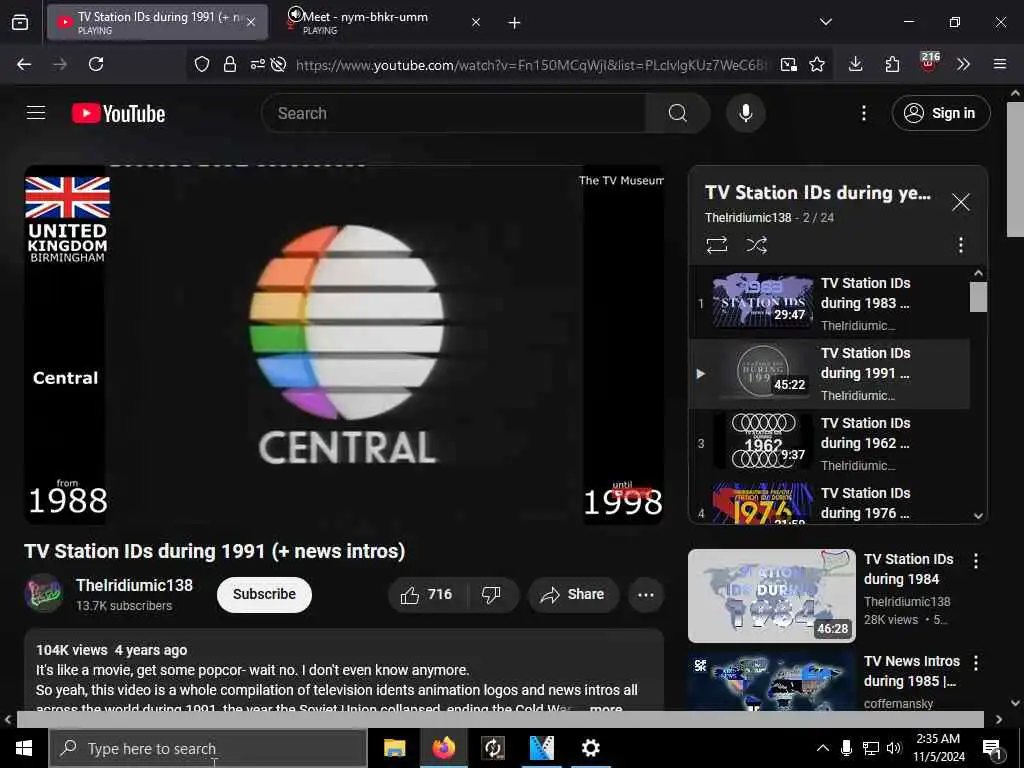Open the Firefox View icon in tab bar

tap(20, 23)
